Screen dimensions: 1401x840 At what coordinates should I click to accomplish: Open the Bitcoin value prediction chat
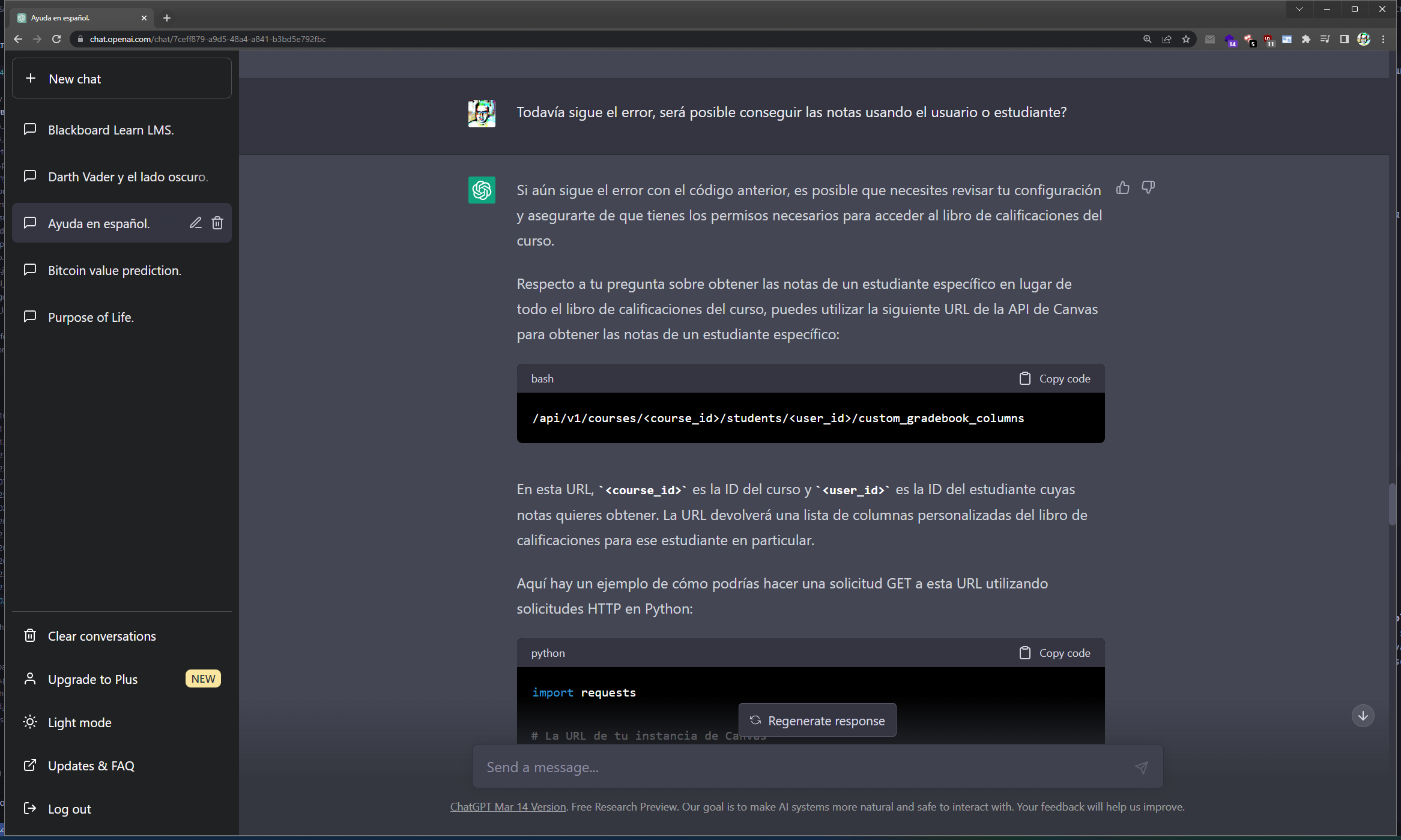[114, 270]
